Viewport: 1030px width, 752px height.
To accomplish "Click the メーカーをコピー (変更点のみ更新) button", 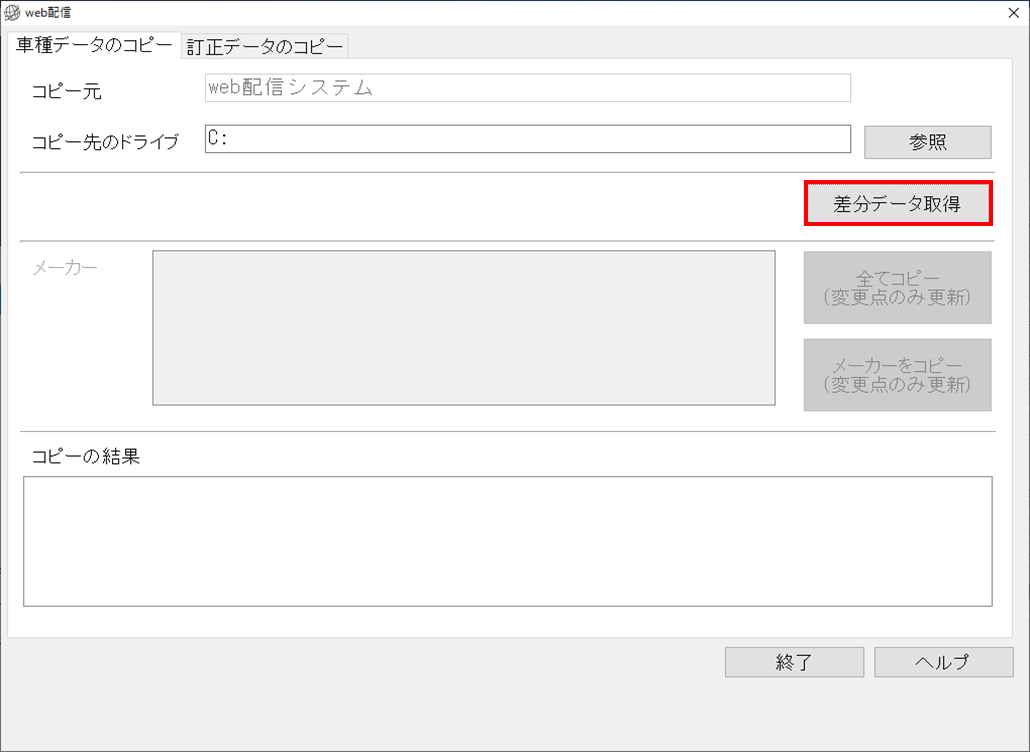I will [897, 375].
